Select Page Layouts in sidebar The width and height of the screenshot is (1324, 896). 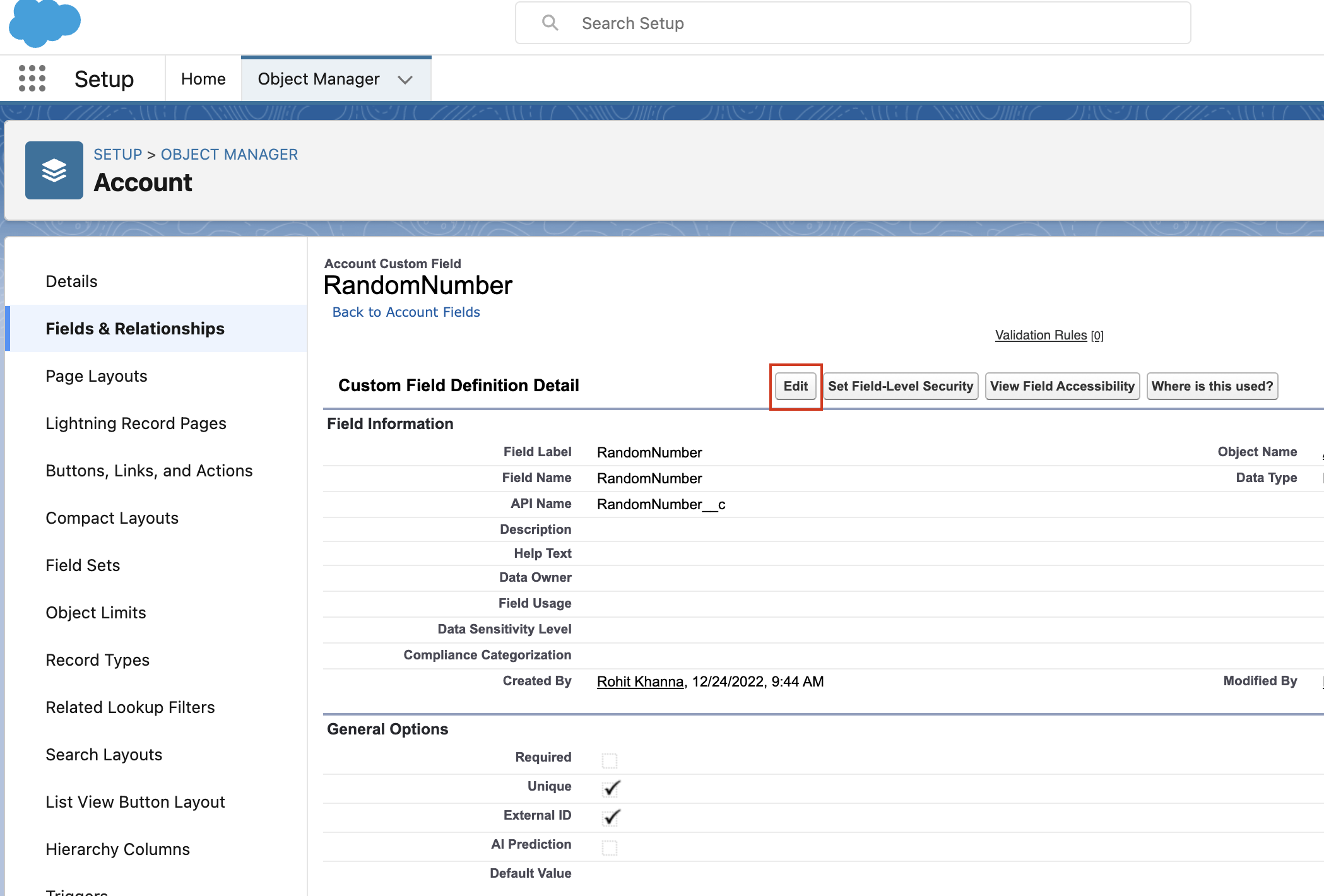coord(97,376)
